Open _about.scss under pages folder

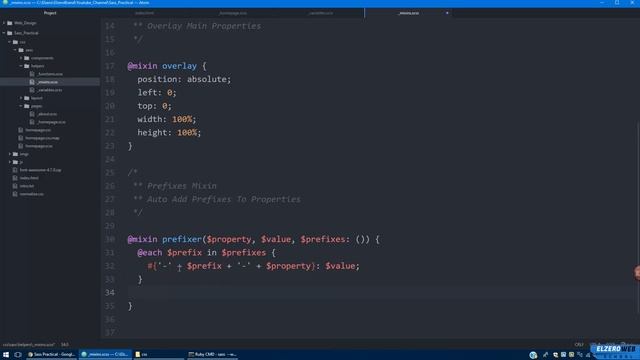tap(47, 114)
